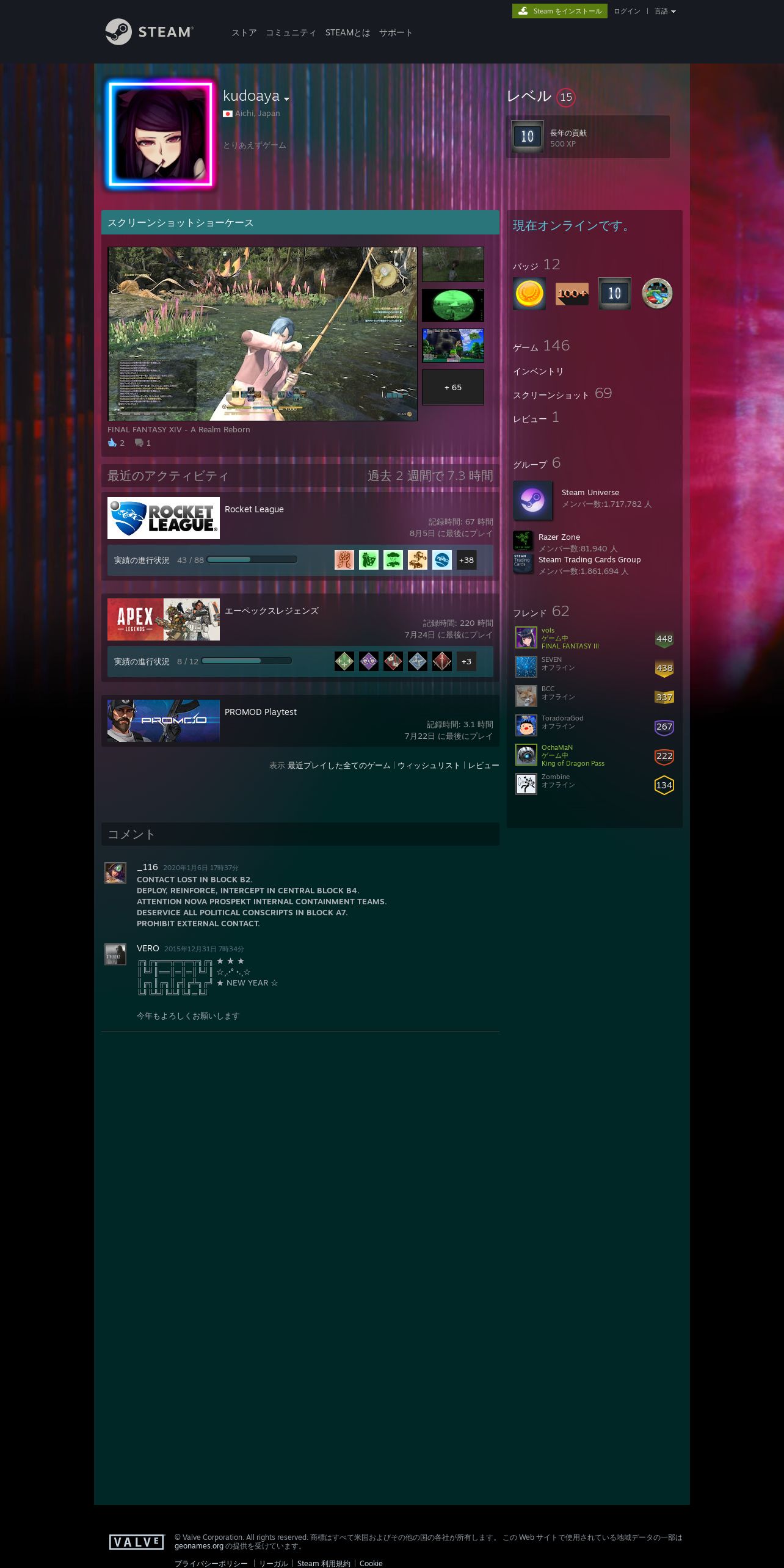Open the ウィッシュリスト link
The height and width of the screenshot is (1568, 784).
coord(429,766)
